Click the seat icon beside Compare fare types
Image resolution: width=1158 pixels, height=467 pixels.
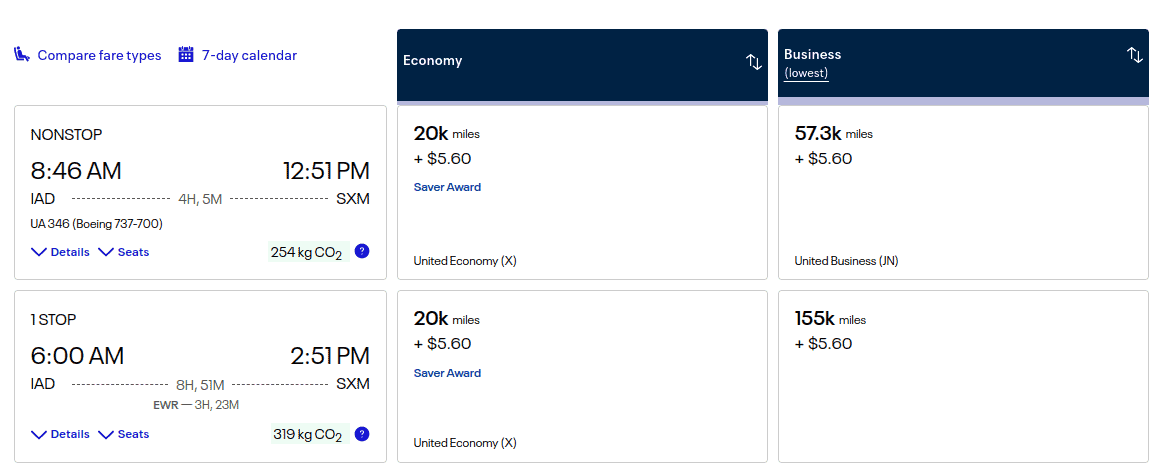[x=22, y=55]
